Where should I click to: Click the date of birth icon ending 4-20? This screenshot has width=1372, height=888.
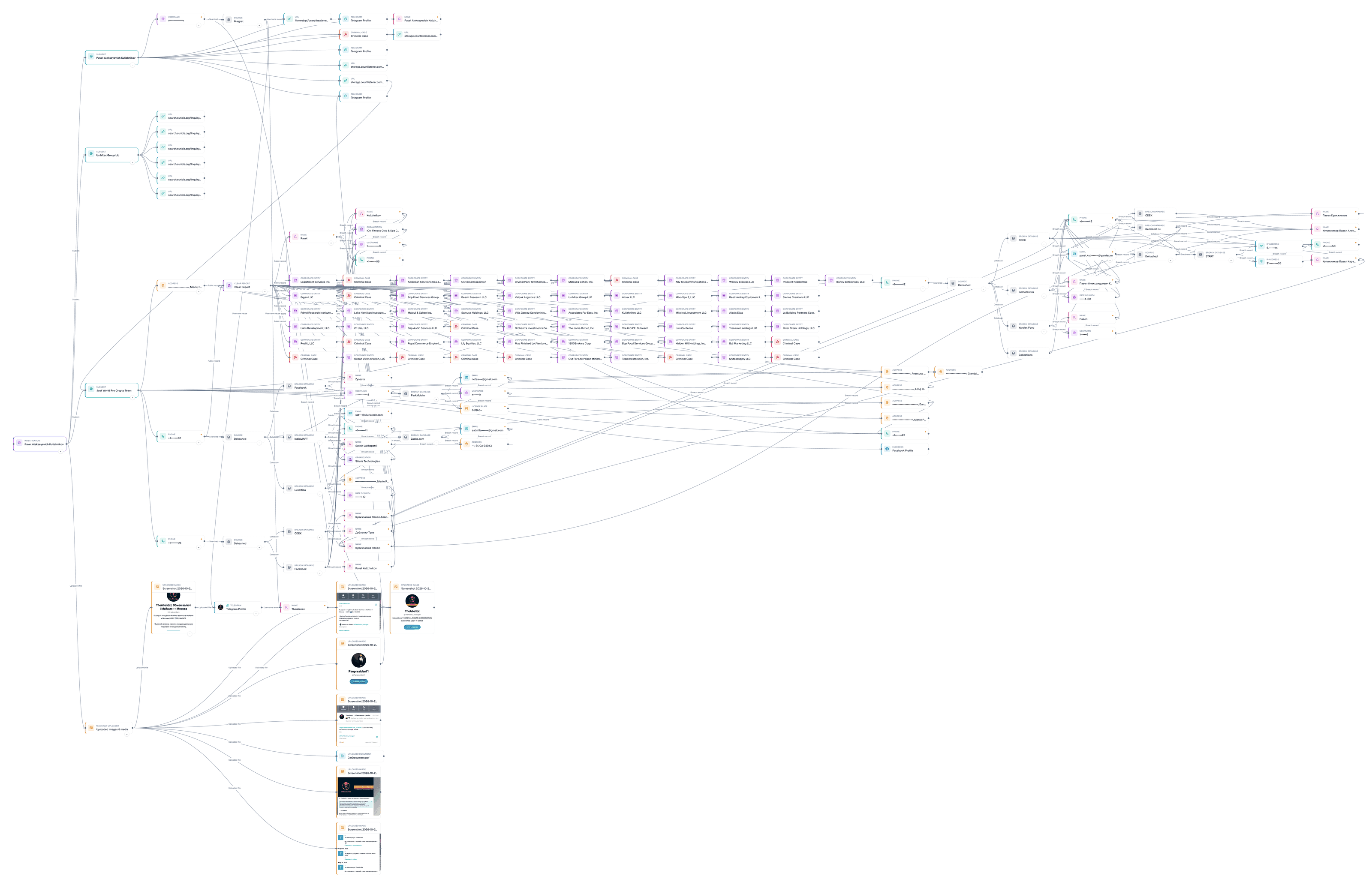click(1074, 297)
